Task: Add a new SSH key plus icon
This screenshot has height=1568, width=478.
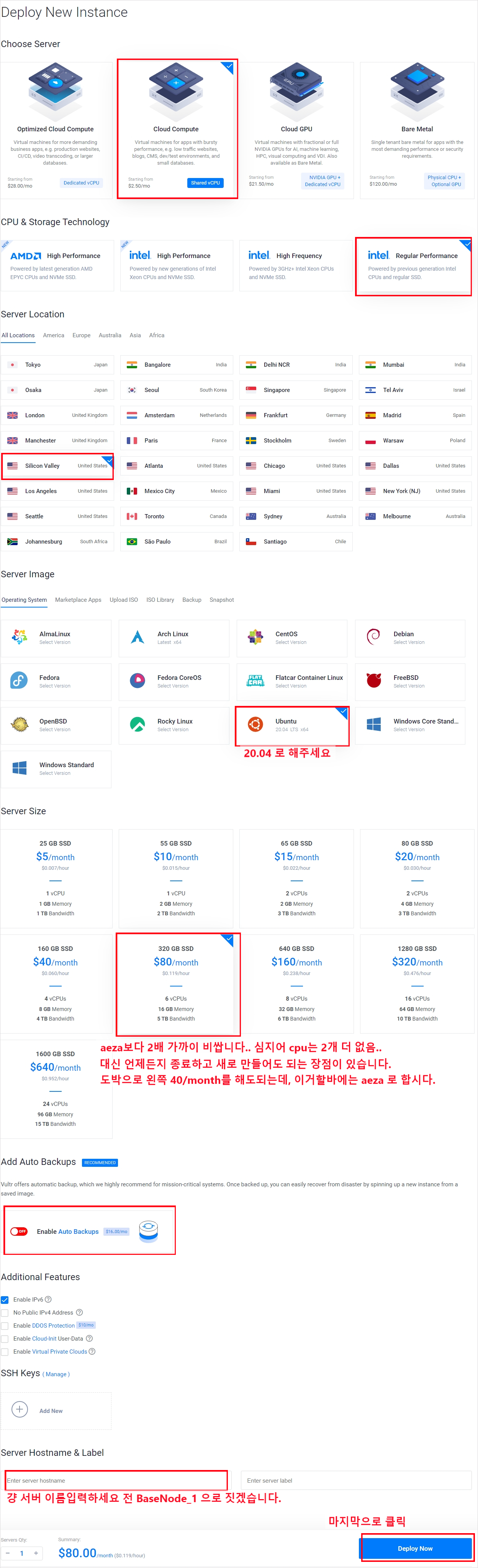Action: click(x=20, y=1410)
